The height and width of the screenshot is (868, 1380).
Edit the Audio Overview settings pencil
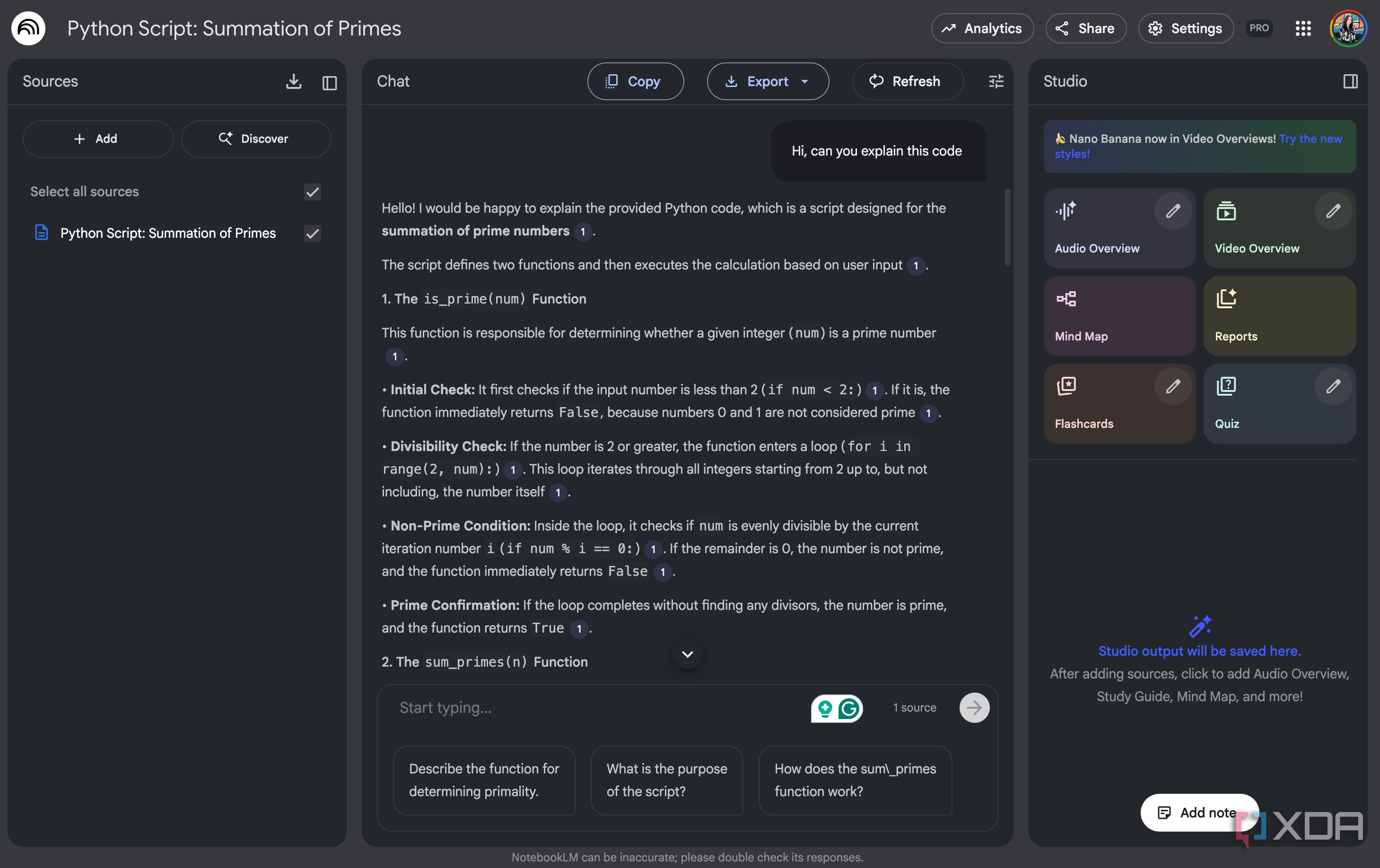1172,211
